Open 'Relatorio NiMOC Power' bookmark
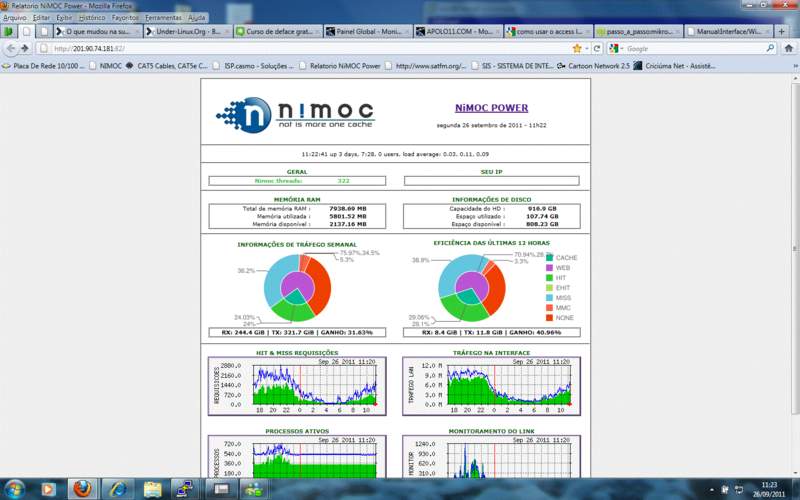 pos(340,66)
